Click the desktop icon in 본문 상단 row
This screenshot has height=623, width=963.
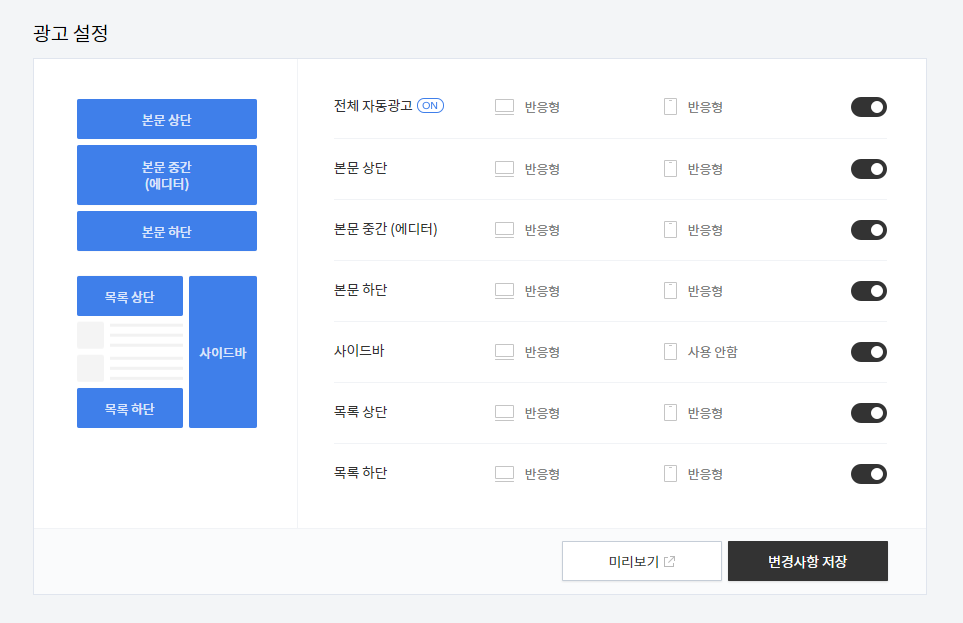click(504, 168)
